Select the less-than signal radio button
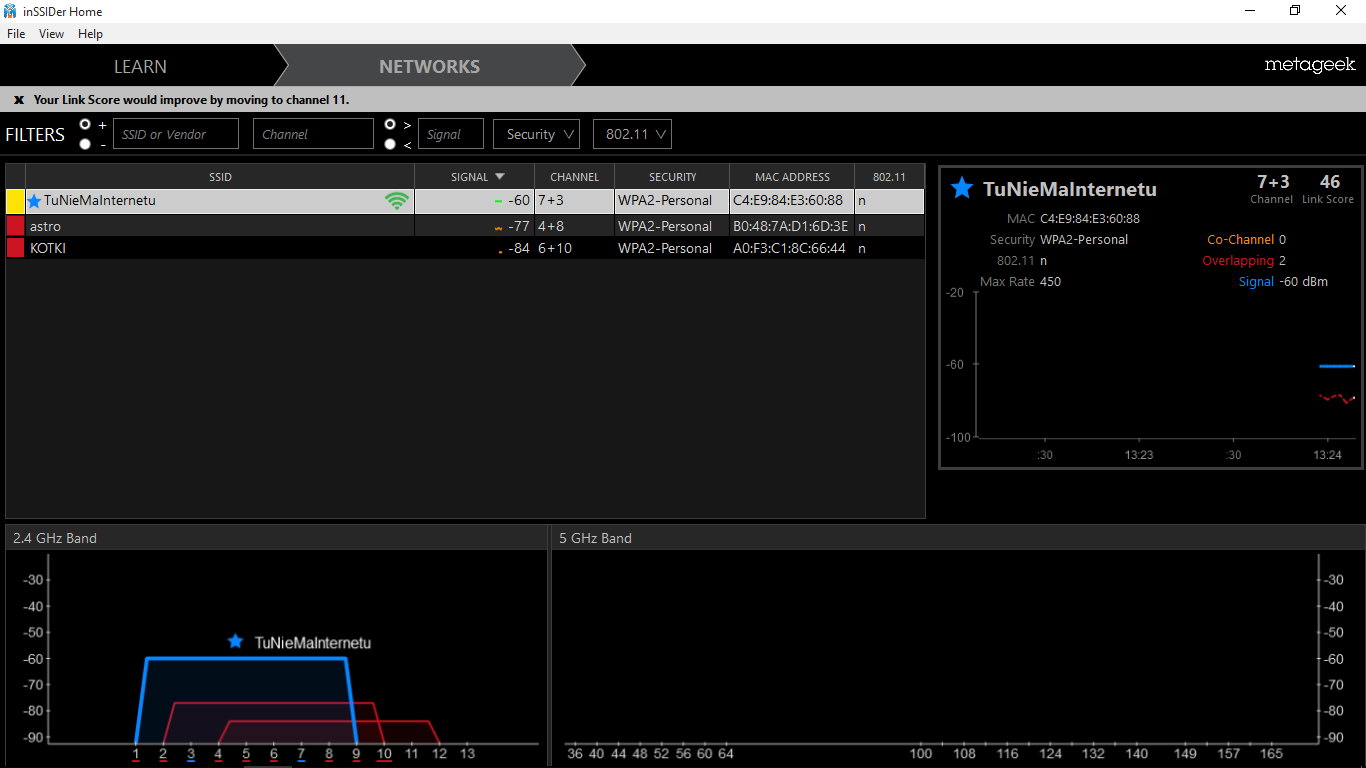This screenshot has height=768, width=1366. [x=390, y=144]
